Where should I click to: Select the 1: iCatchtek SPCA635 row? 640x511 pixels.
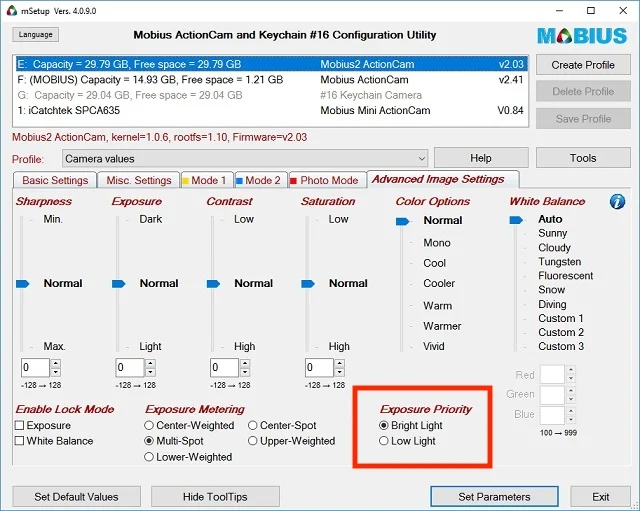[271, 110]
